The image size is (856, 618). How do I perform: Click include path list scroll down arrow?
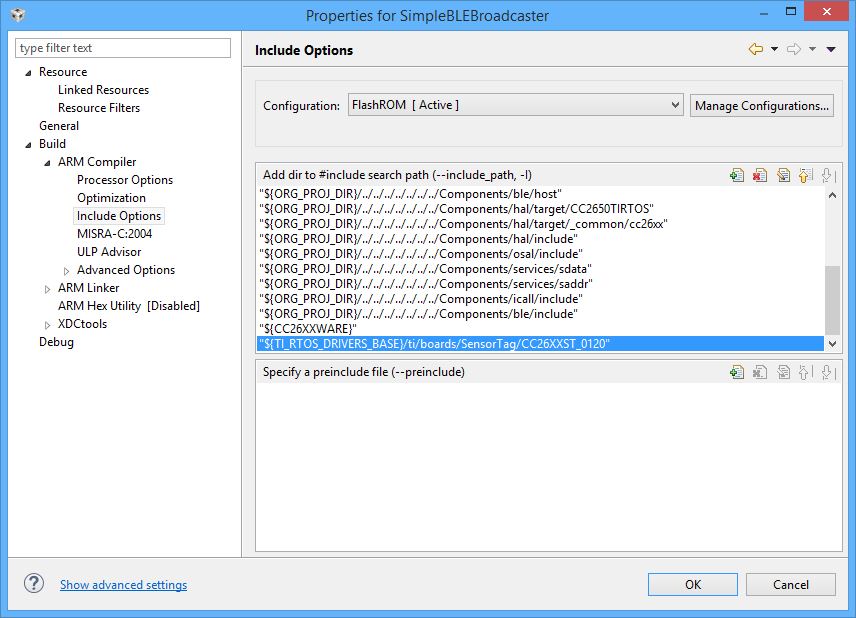click(x=832, y=343)
